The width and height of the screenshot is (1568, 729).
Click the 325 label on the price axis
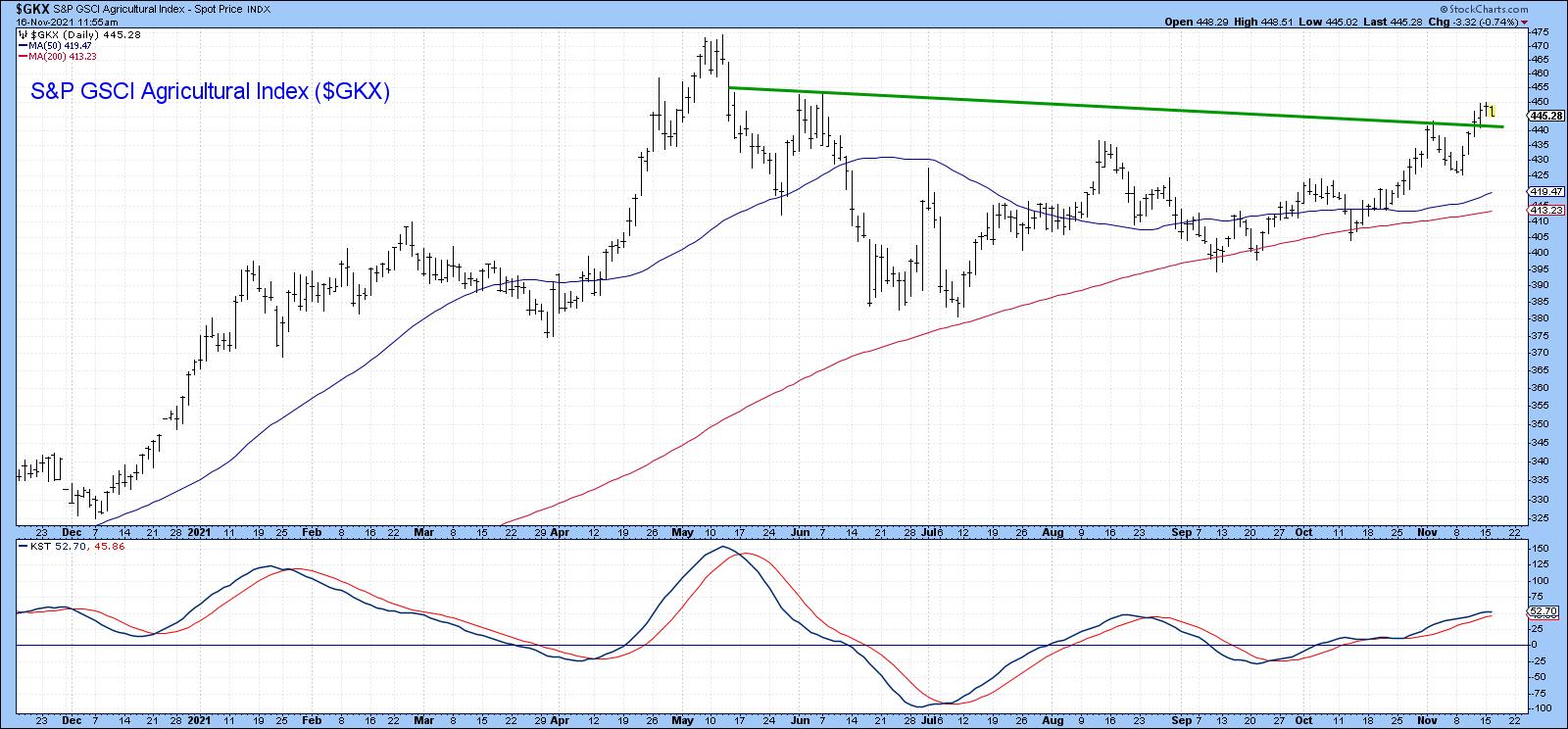tap(1540, 518)
